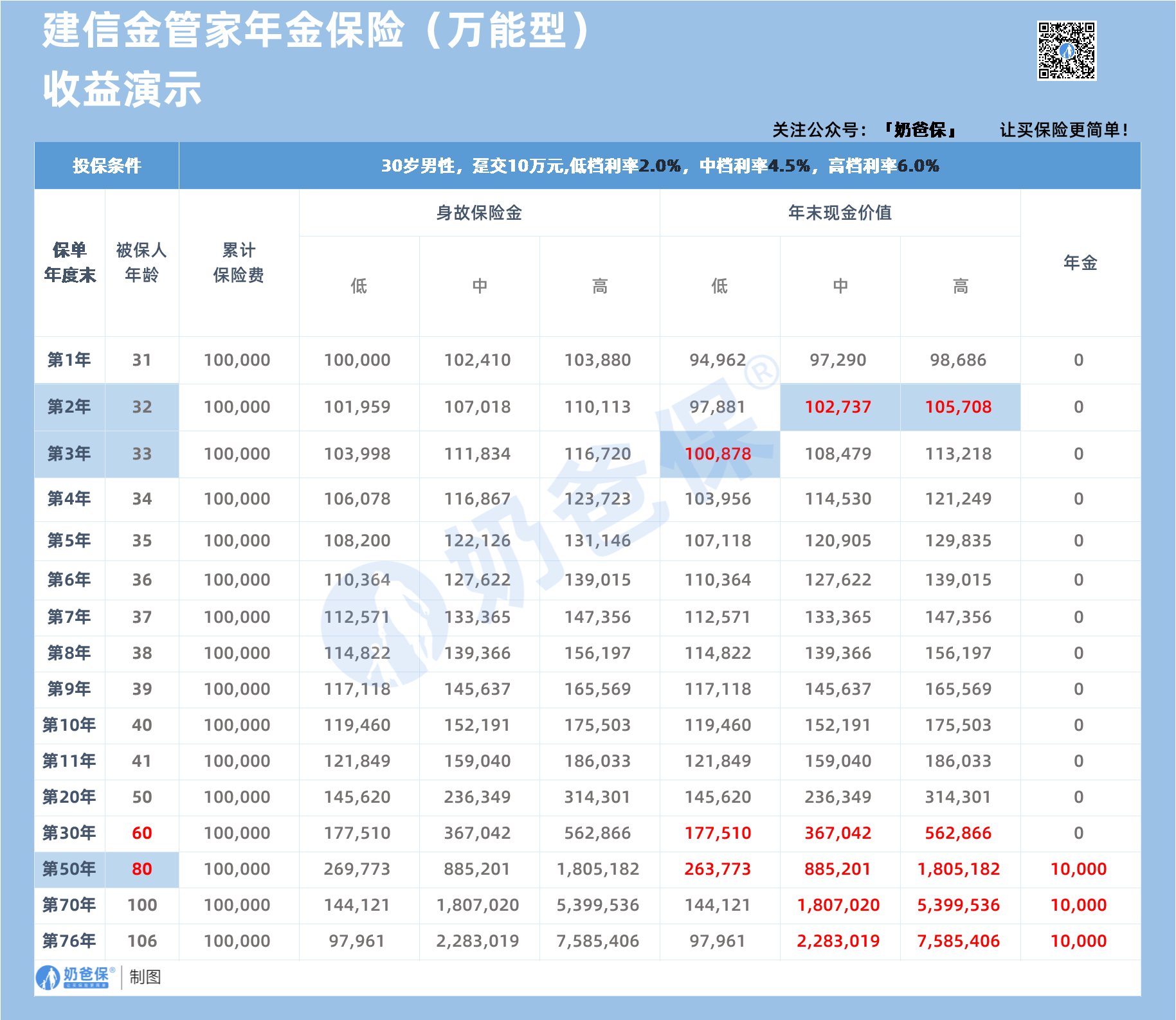Click the age value 106
The height and width of the screenshot is (1020, 1176).
(141, 941)
